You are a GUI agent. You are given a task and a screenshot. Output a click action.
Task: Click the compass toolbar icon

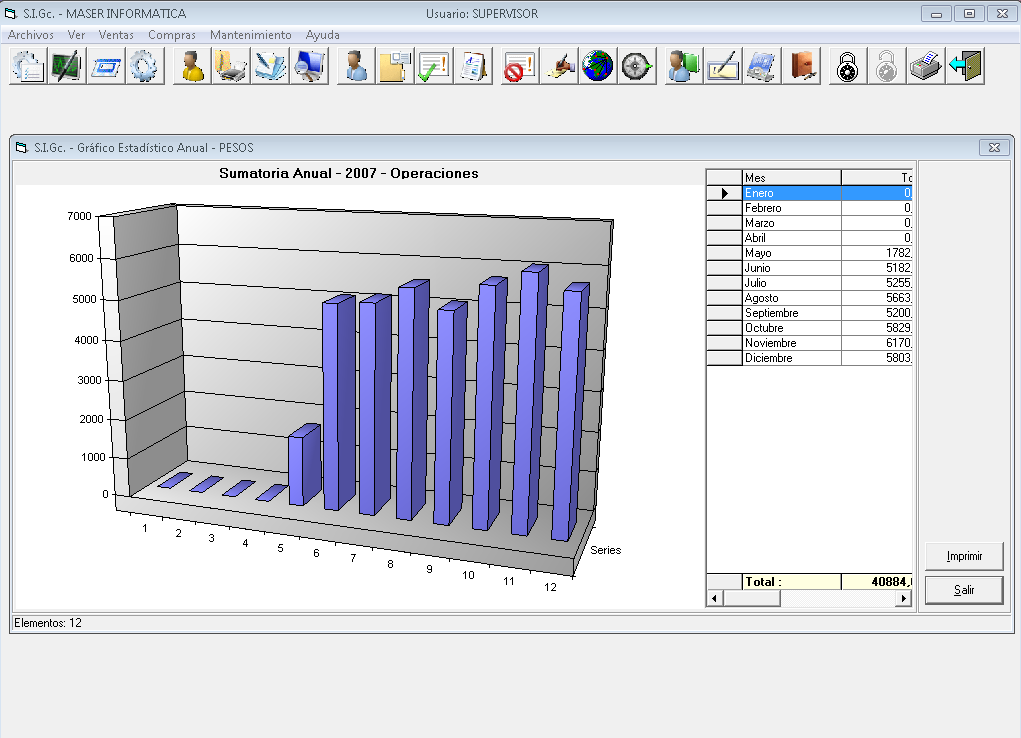pos(637,66)
